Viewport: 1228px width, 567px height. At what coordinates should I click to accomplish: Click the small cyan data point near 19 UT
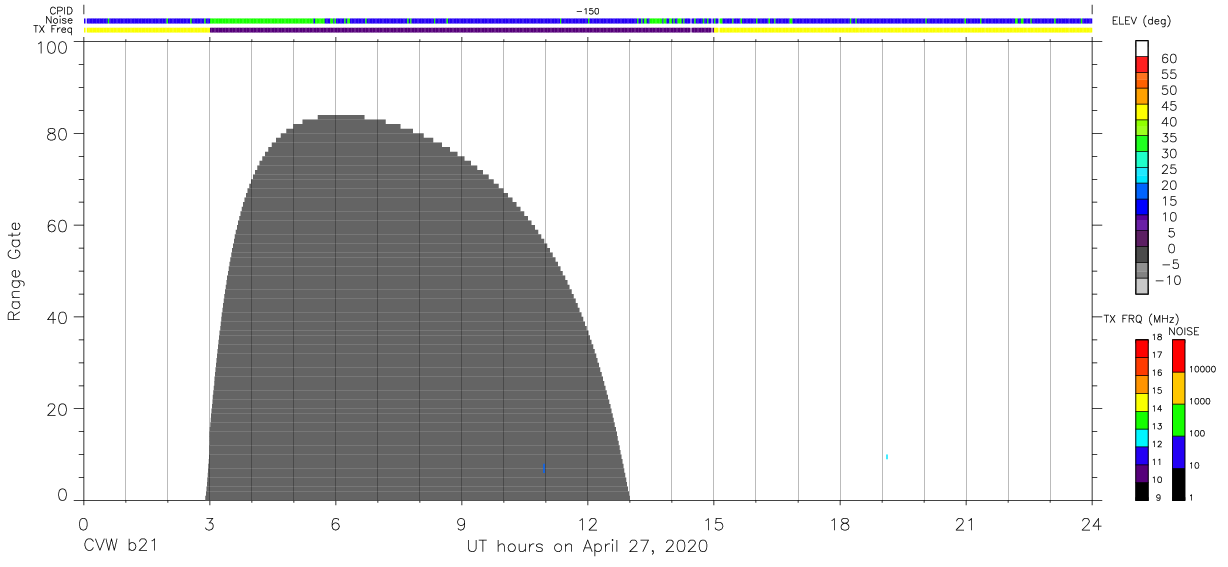click(886, 457)
